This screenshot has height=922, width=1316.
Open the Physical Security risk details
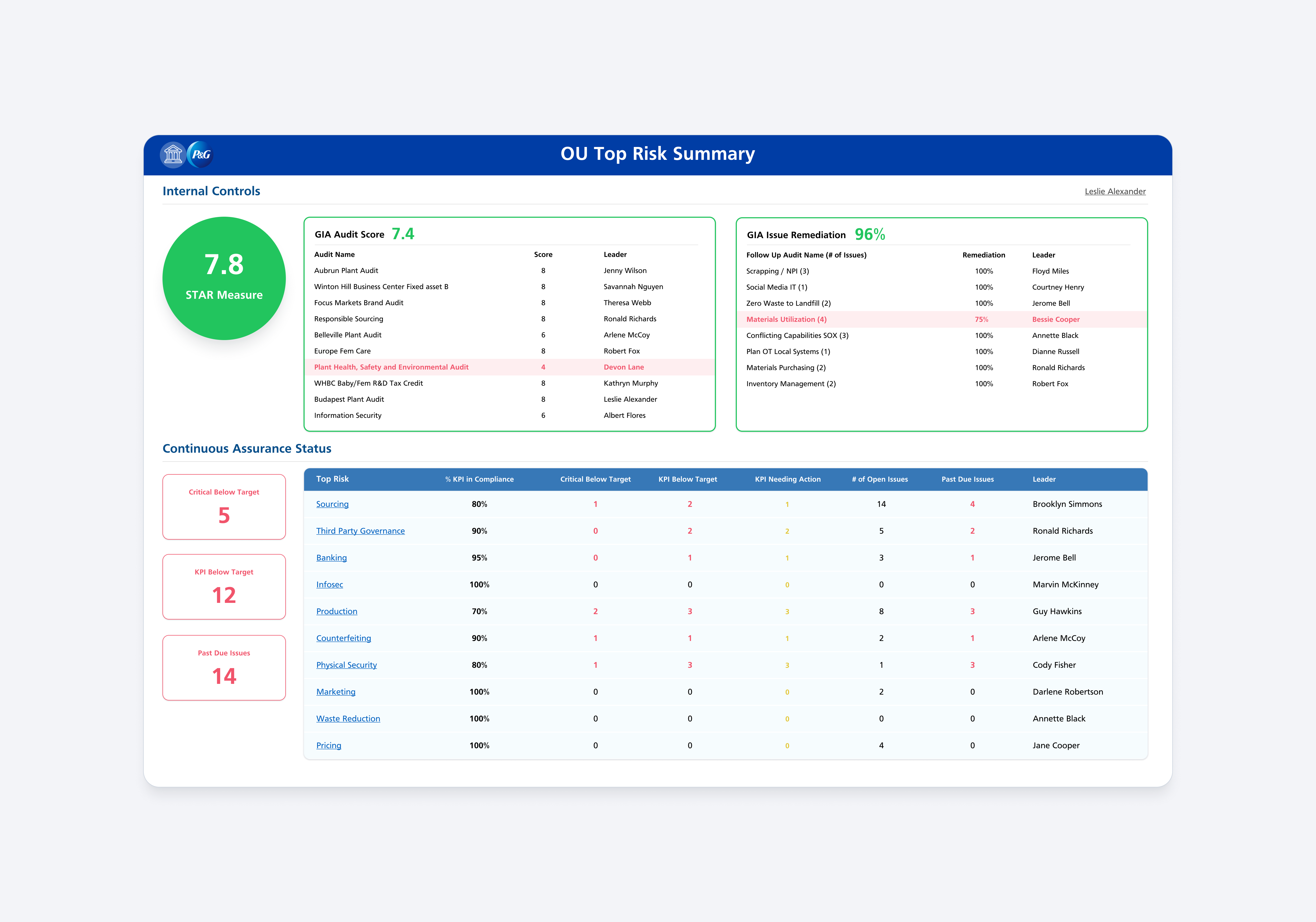346,665
